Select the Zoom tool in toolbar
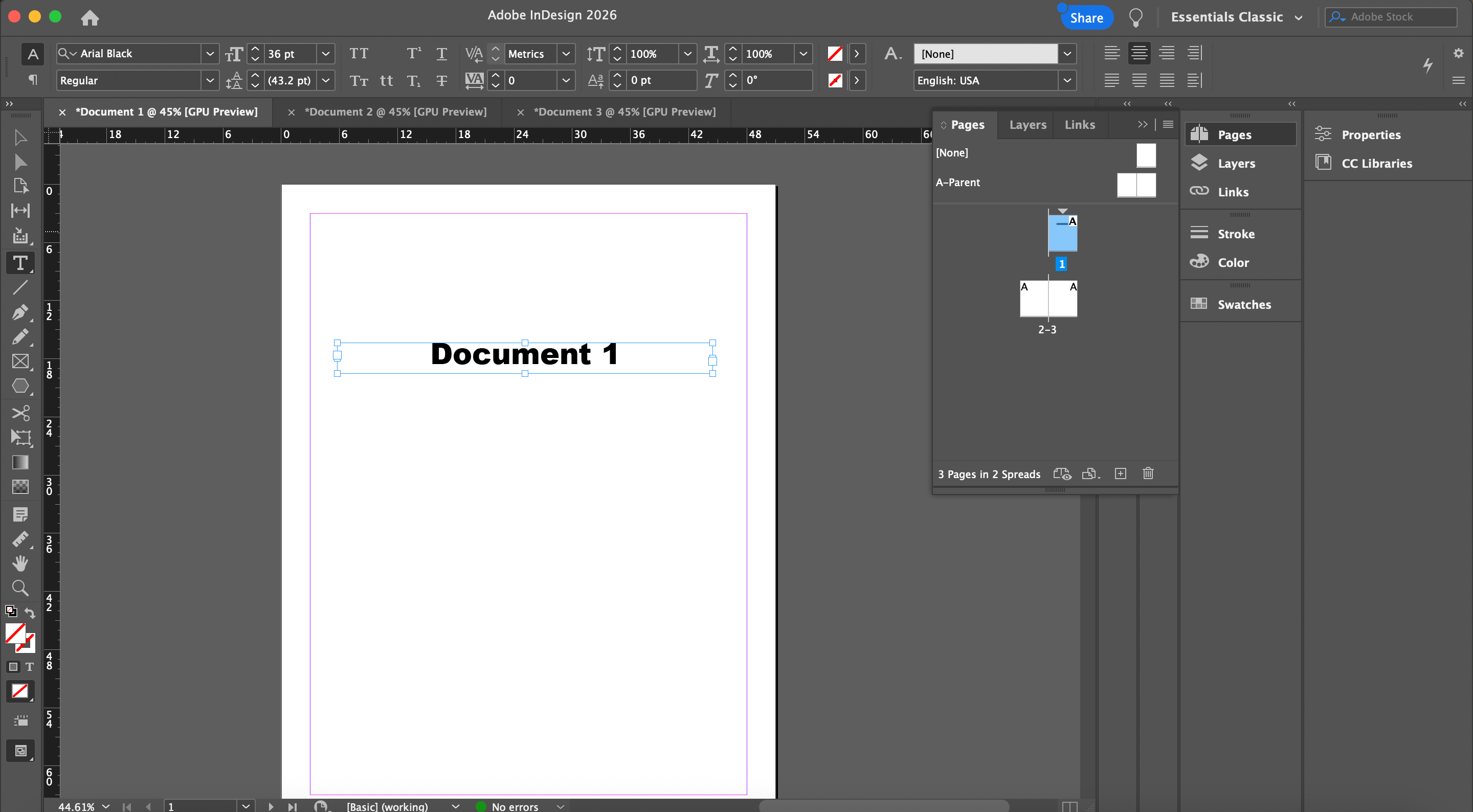The height and width of the screenshot is (812, 1473). pyautogui.click(x=20, y=588)
